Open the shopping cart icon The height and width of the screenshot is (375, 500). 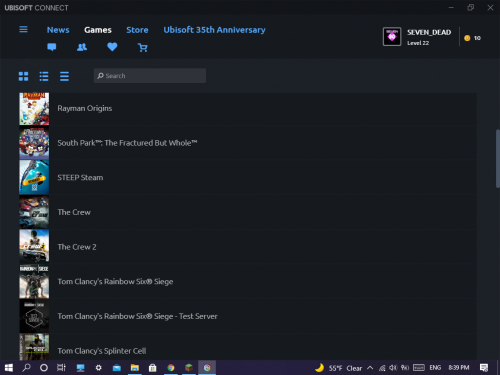(x=143, y=47)
